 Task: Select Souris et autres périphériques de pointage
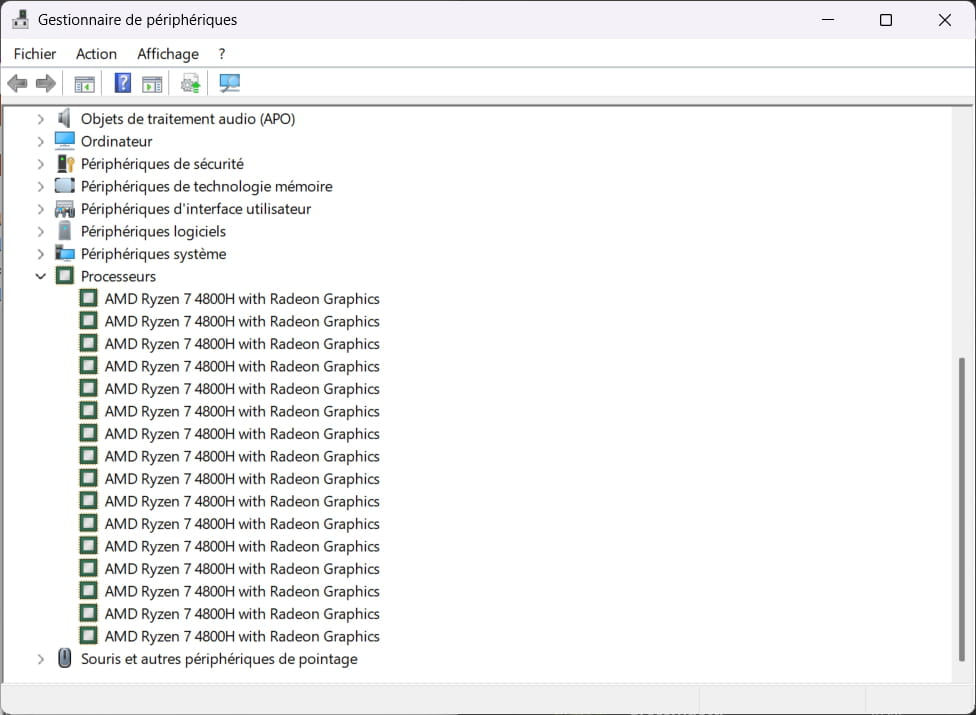[219, 659]
